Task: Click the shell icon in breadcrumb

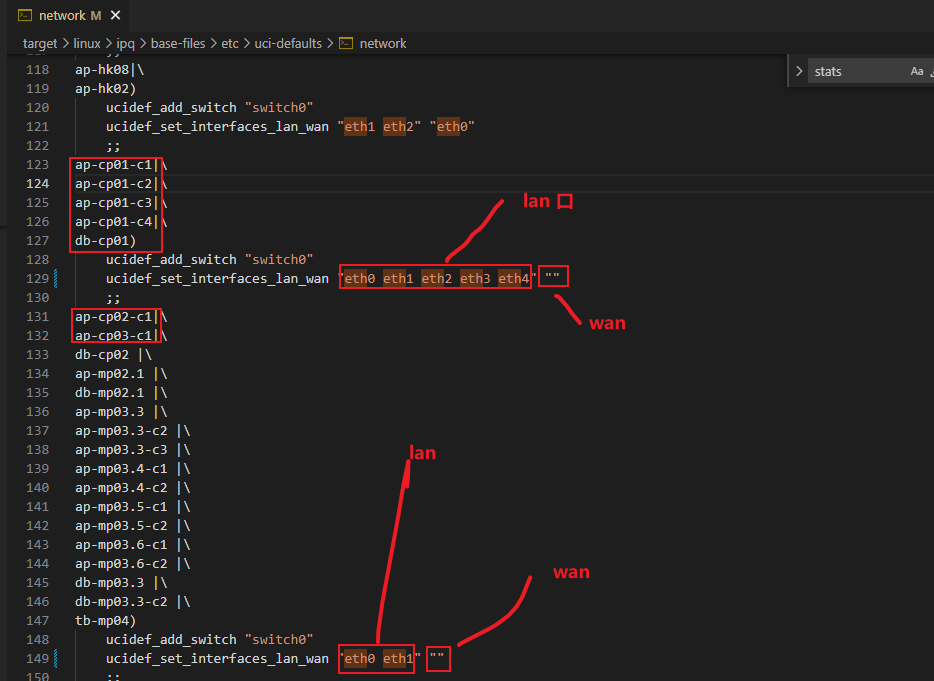Action: pos(346,43)
